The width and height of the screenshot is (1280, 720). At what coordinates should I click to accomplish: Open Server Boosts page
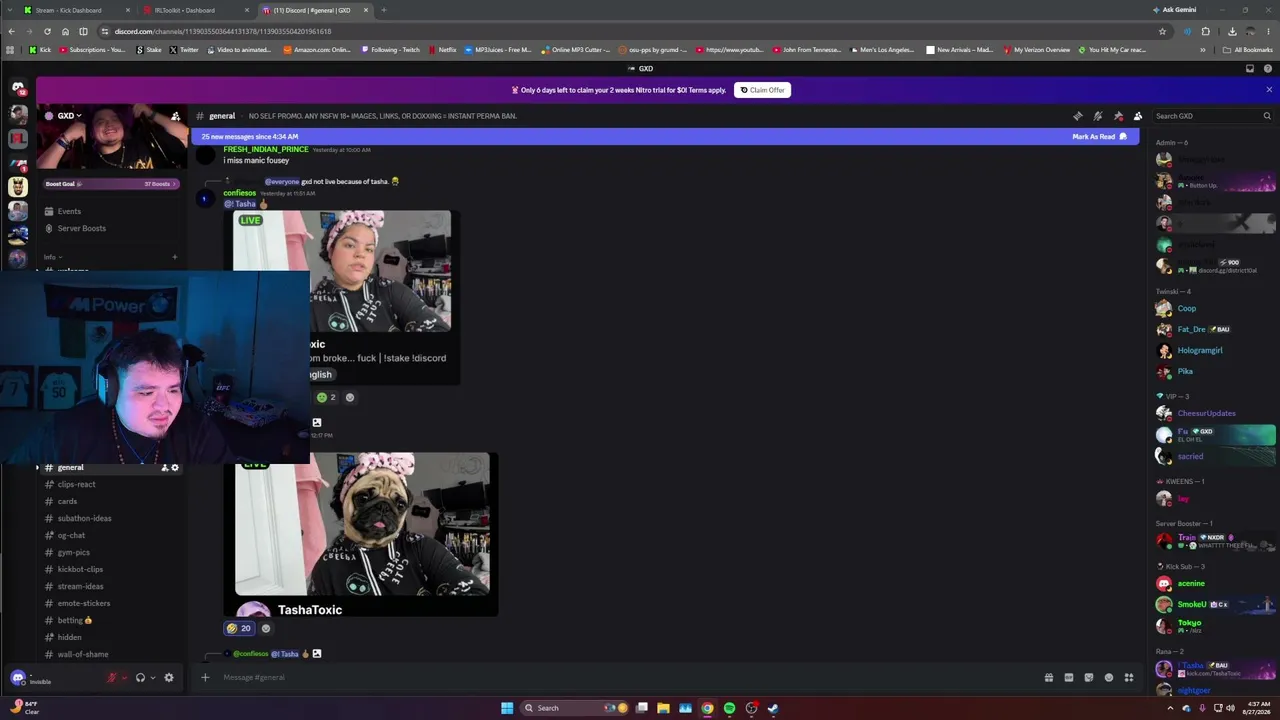pos(81,228)
